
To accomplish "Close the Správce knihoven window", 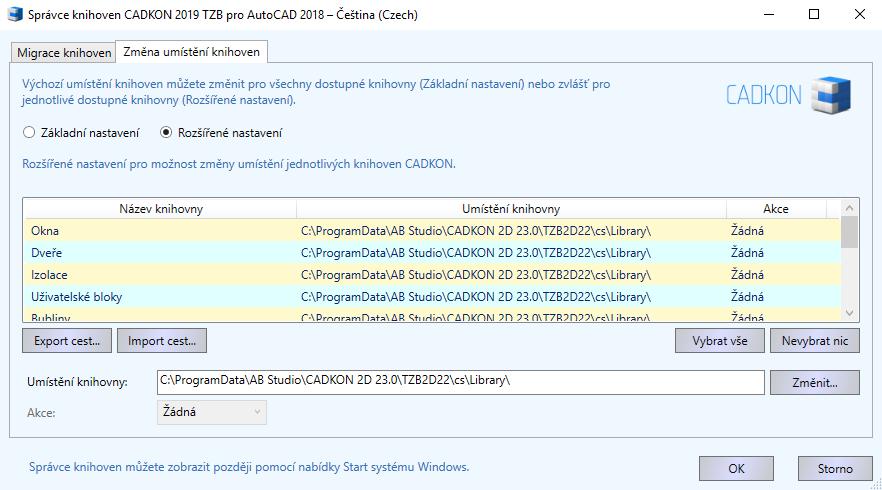I will coord(860,14).
